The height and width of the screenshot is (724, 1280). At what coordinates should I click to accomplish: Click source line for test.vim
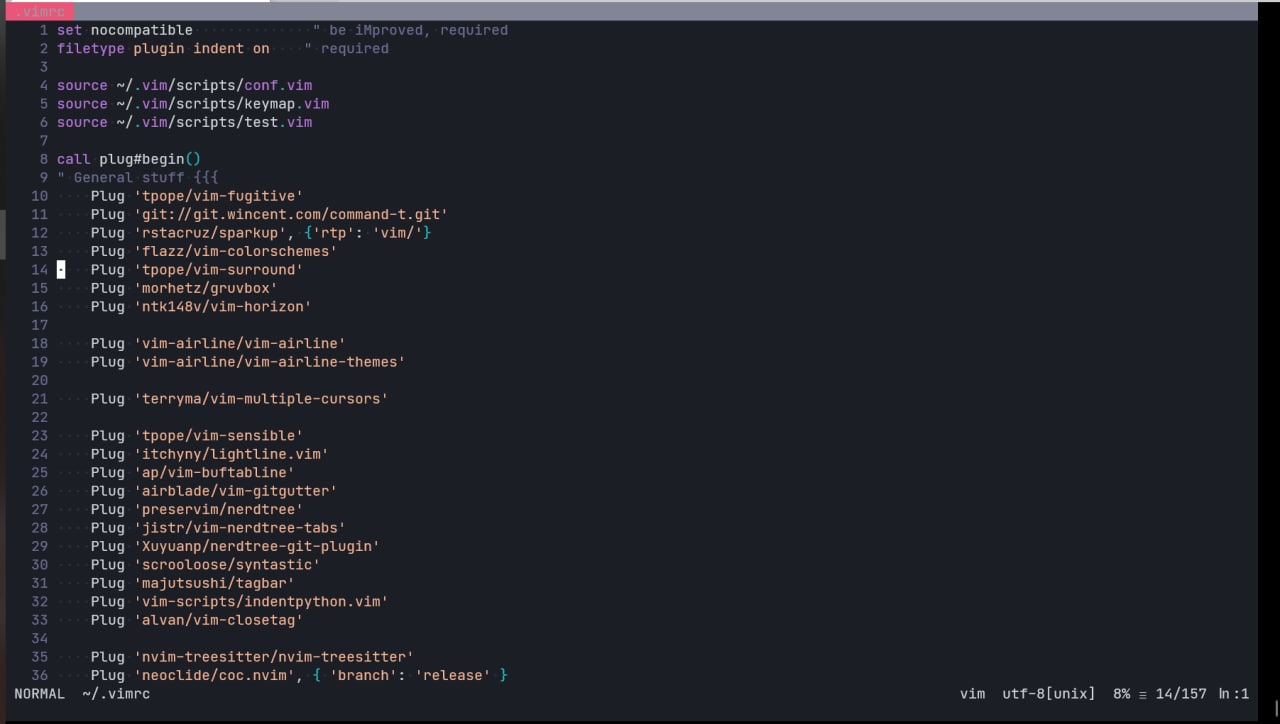pyautogui.click(x=185, y=122)
